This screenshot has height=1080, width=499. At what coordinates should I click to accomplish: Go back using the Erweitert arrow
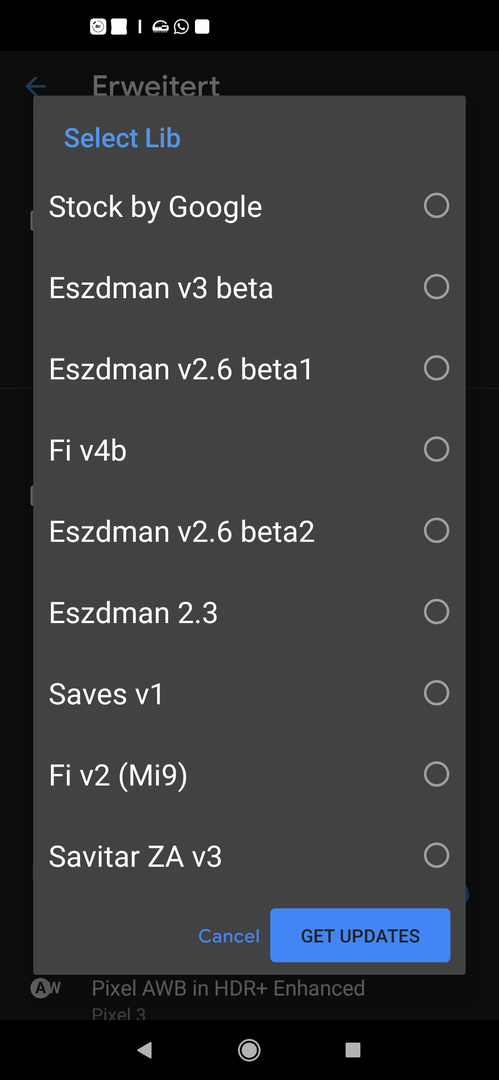(35, 86)
